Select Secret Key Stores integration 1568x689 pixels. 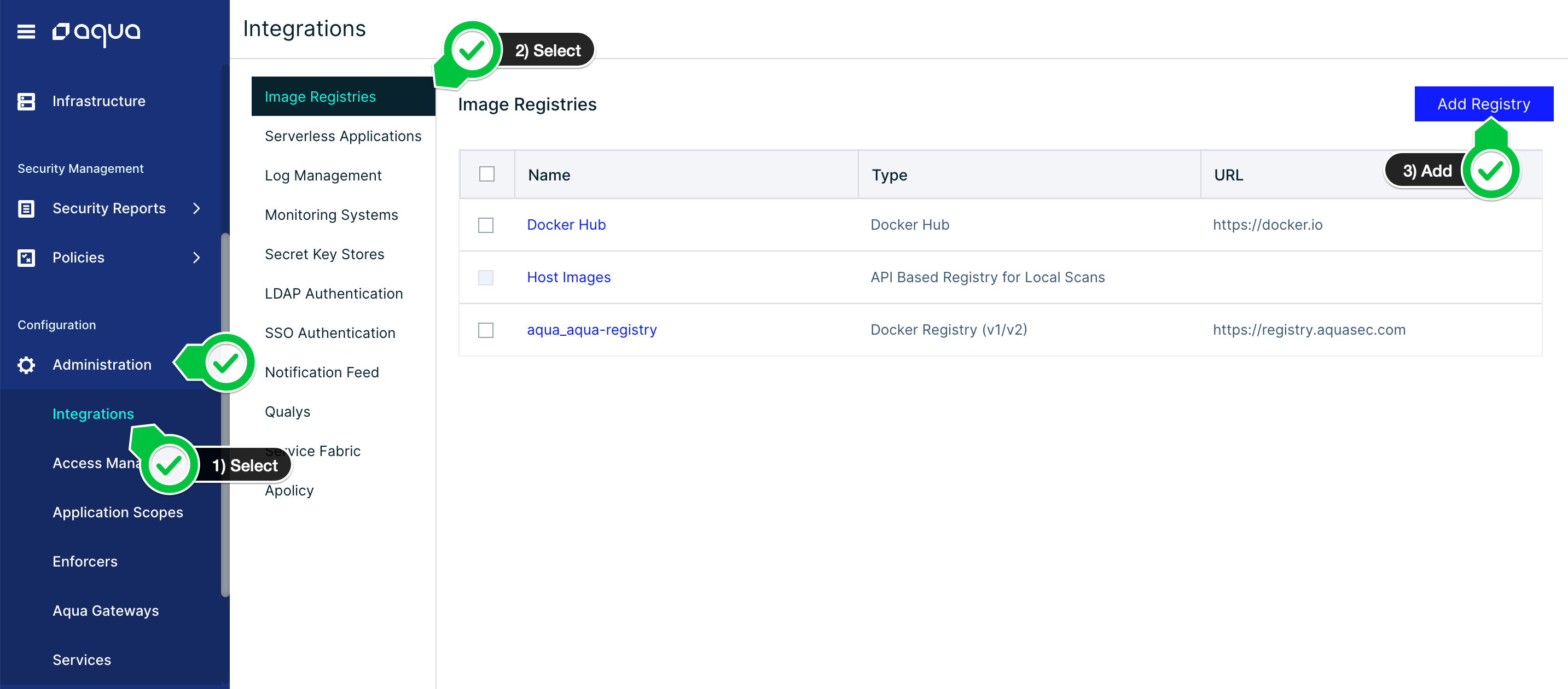pyautogui.click(x=324, y=254)
